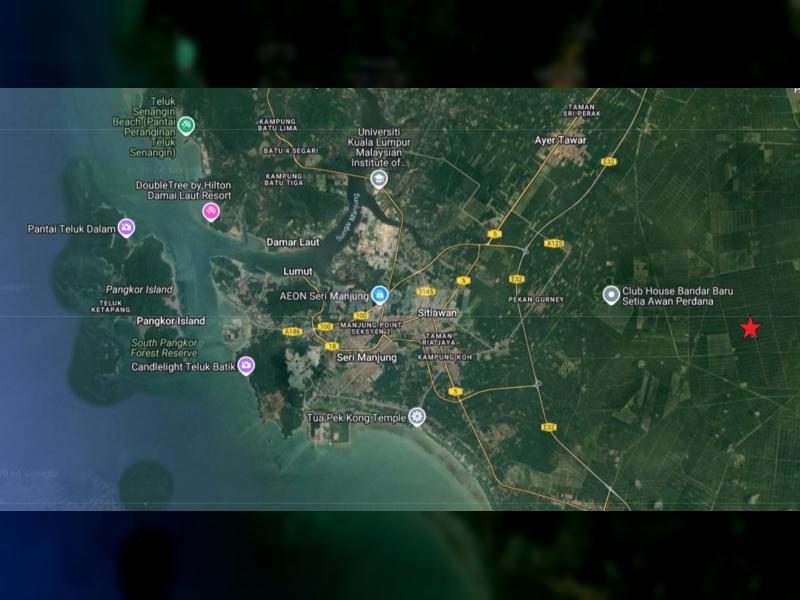Open the Ayer Tawar place label
This screenshot has width=800, height=600.
(560, 141)
